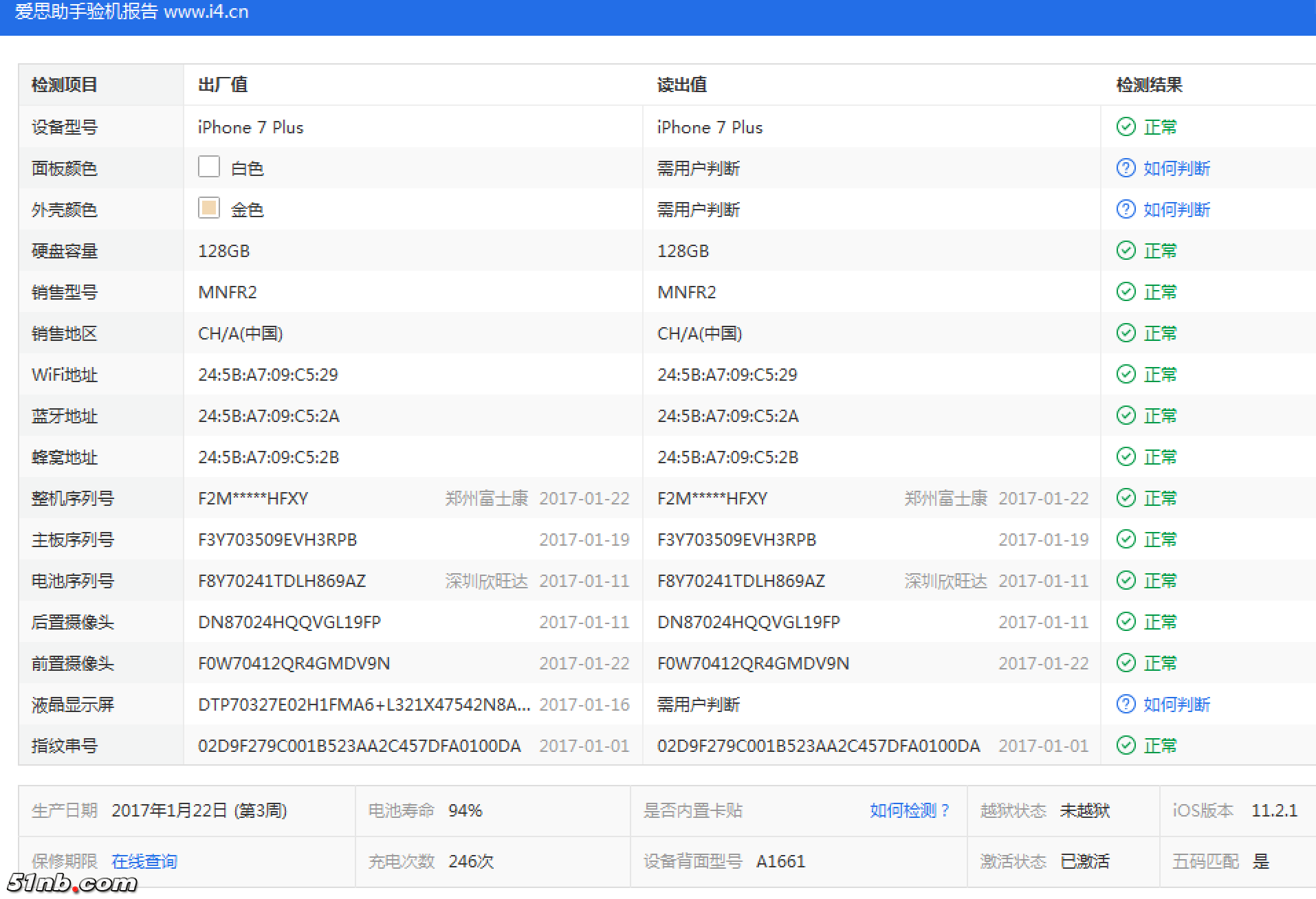1316x899 pixels.
Task: Click the white 白色 panel color swatch
Action: click(x=209, y=166)
